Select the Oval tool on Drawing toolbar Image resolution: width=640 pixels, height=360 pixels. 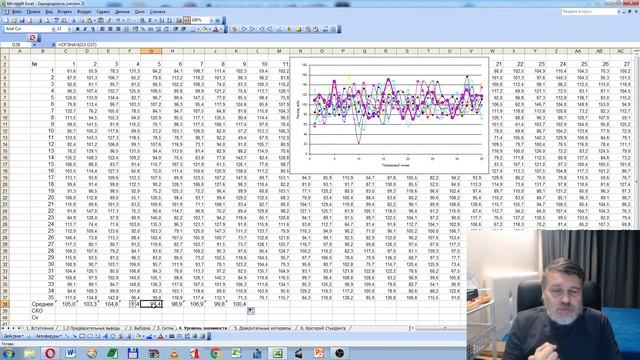pyautogui.click(x=90, y=337)
